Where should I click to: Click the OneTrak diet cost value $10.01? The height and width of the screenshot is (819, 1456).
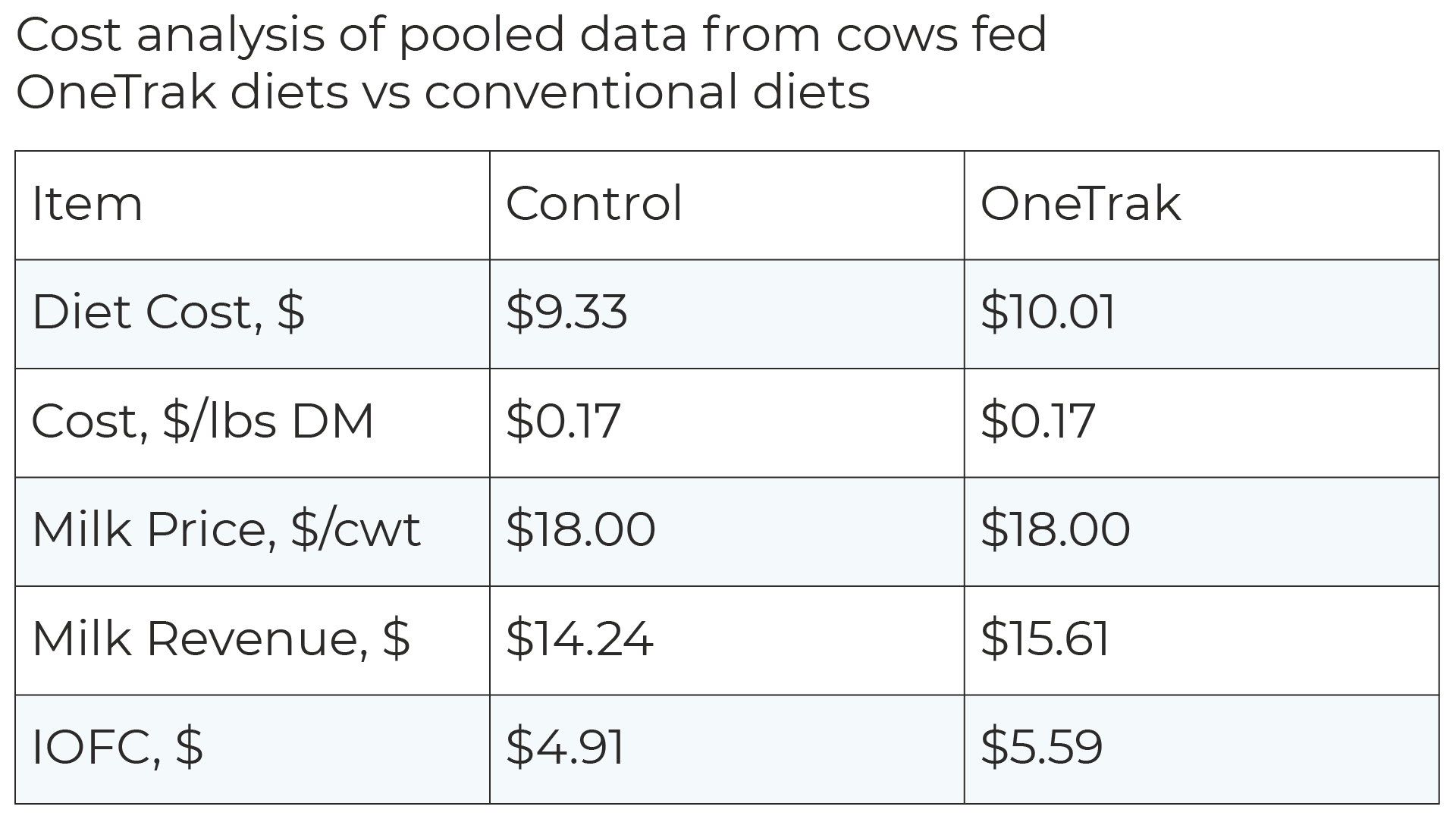point(1047,312)
